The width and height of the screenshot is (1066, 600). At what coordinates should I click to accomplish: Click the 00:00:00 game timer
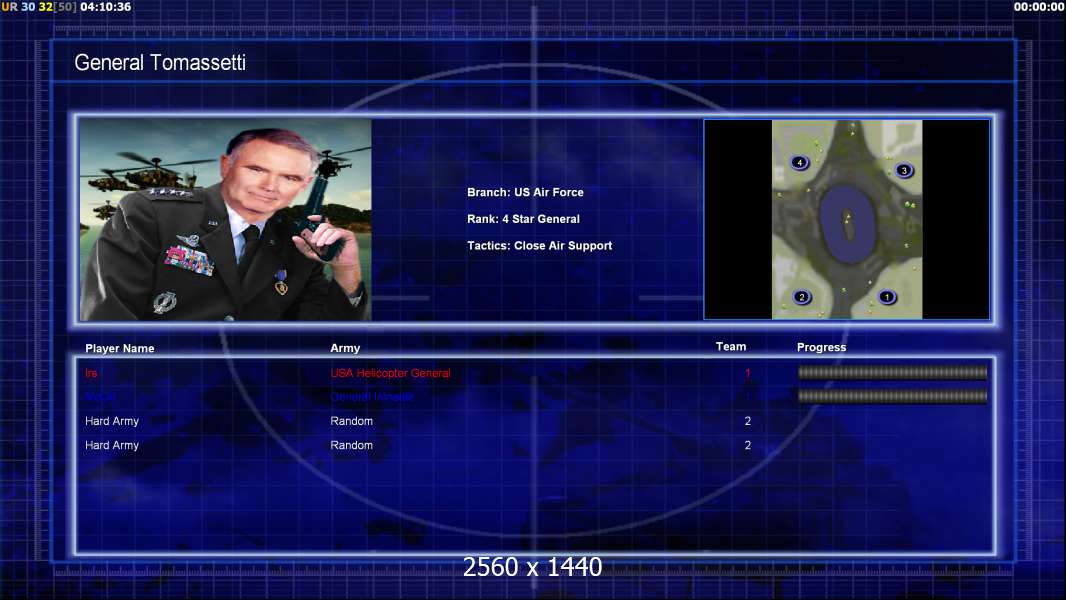pos(1039,7)
